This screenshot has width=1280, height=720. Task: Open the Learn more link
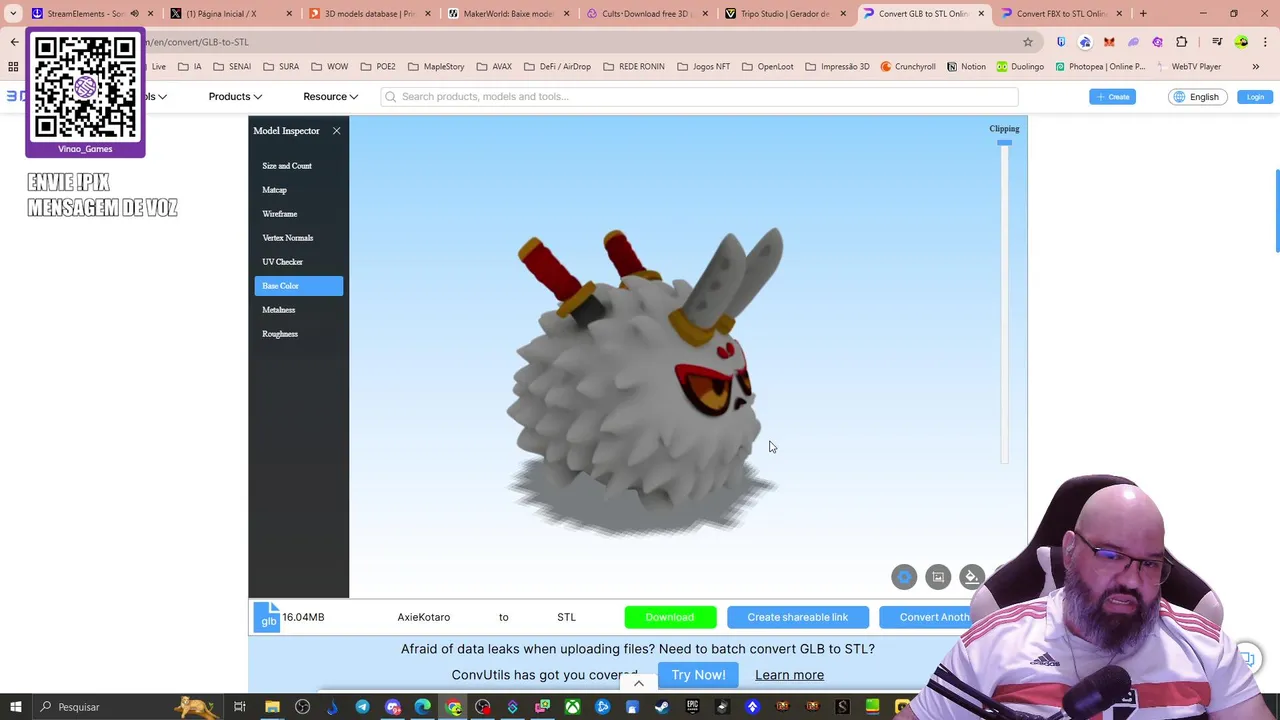[x=789, y=675]
